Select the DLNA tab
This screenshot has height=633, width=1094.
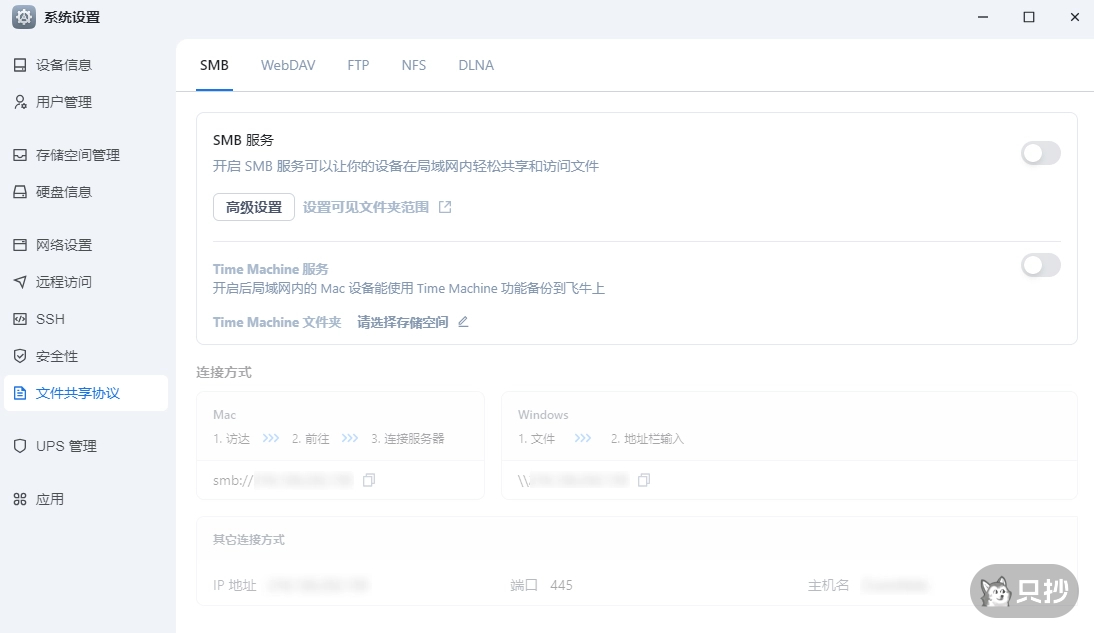[476, 65]
